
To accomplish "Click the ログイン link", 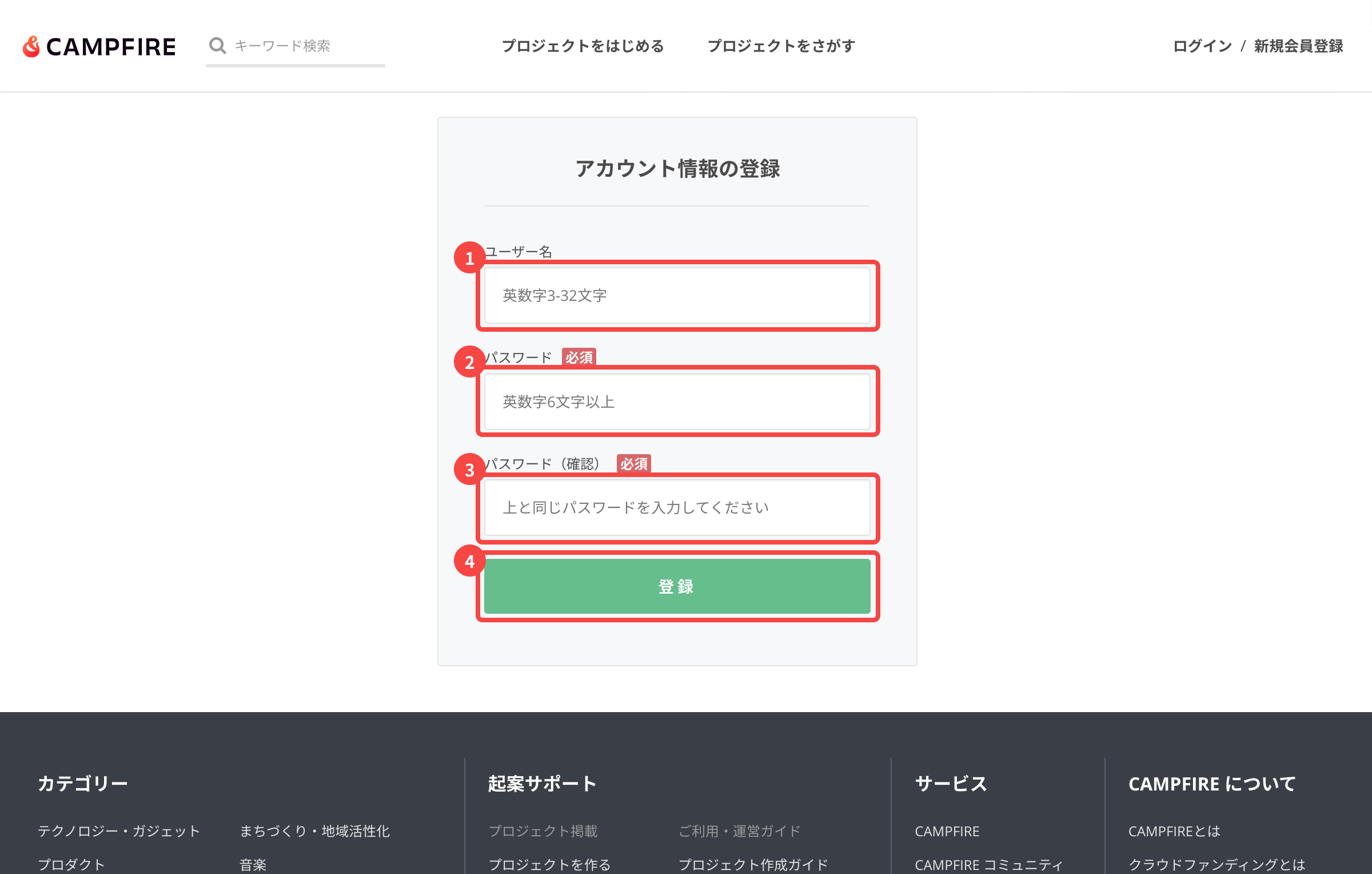I will pyautogui.click(x=1202, y=46).
